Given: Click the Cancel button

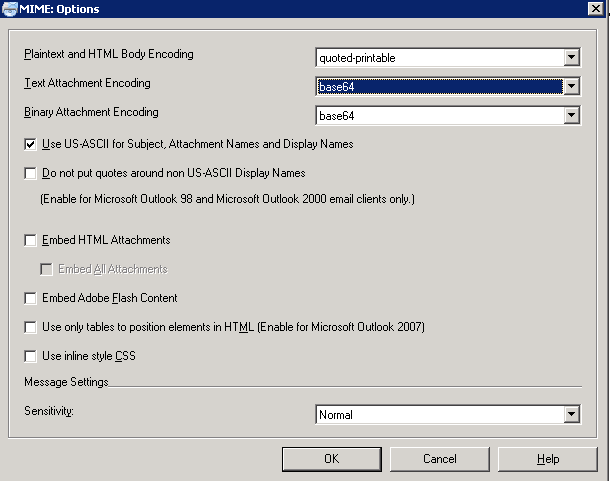Looking at the screenshot, I should coord(440,459).
